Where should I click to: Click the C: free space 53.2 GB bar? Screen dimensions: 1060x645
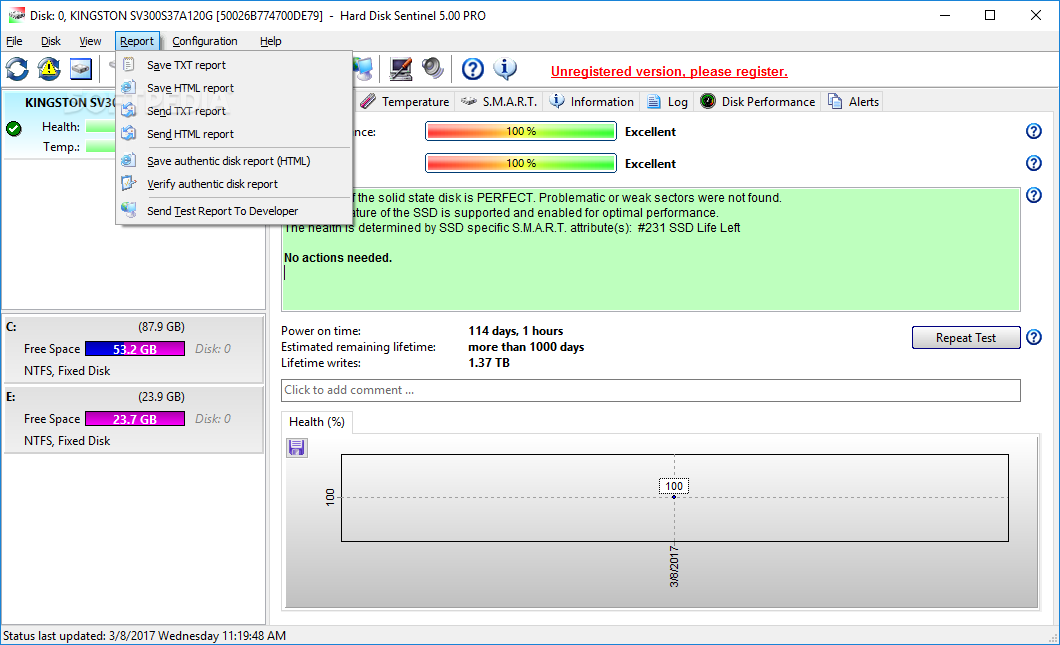[135, 349]
